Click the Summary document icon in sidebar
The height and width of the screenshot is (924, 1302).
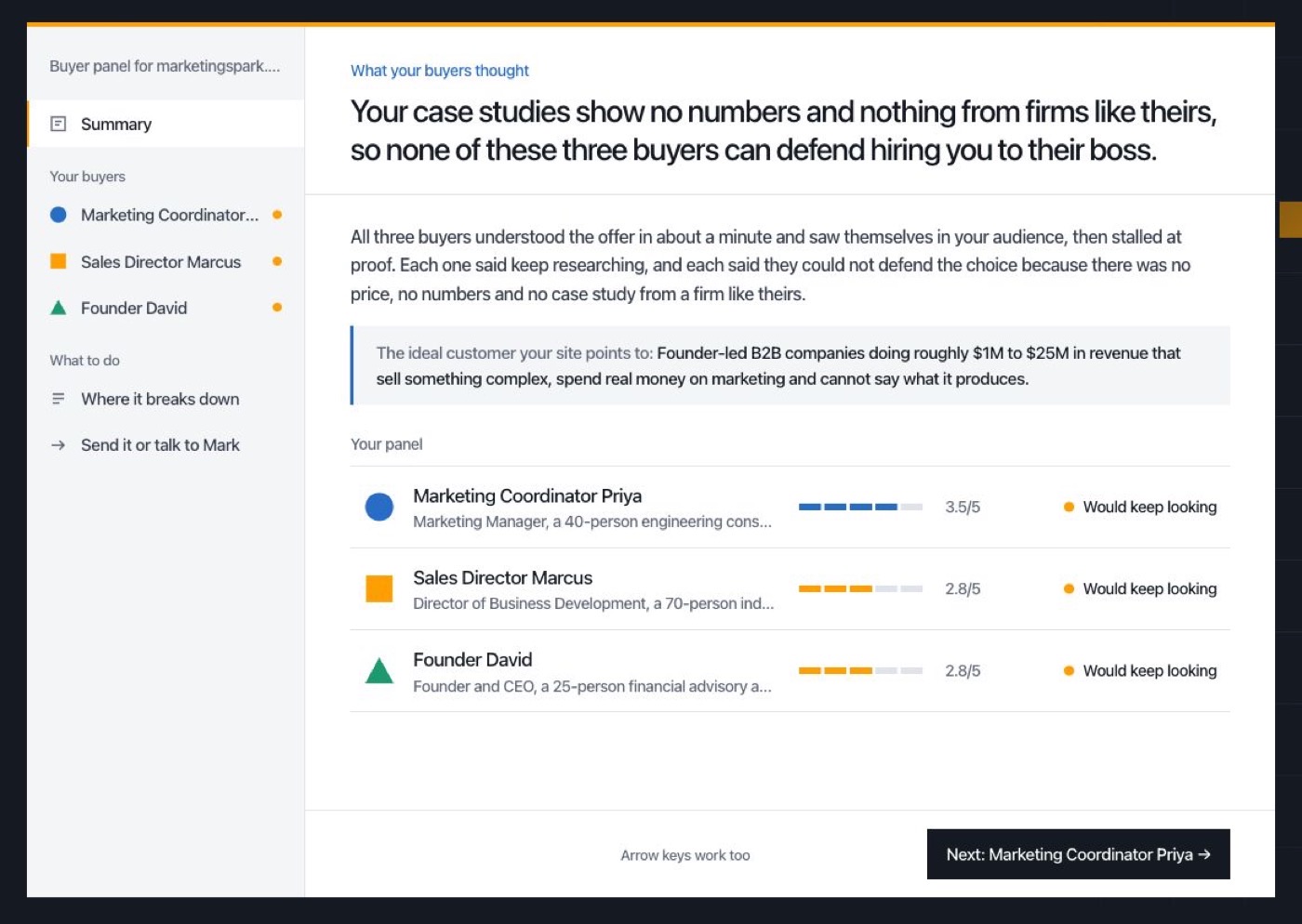tap(58, 124)
